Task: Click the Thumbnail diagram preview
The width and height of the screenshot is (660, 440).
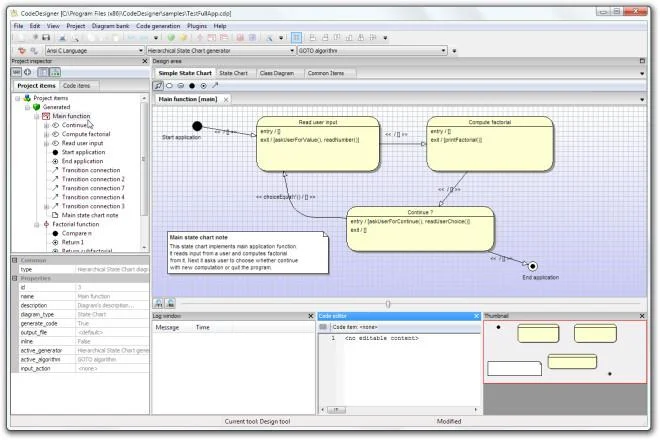Action: pyautogui.click(x=565, y=352)
